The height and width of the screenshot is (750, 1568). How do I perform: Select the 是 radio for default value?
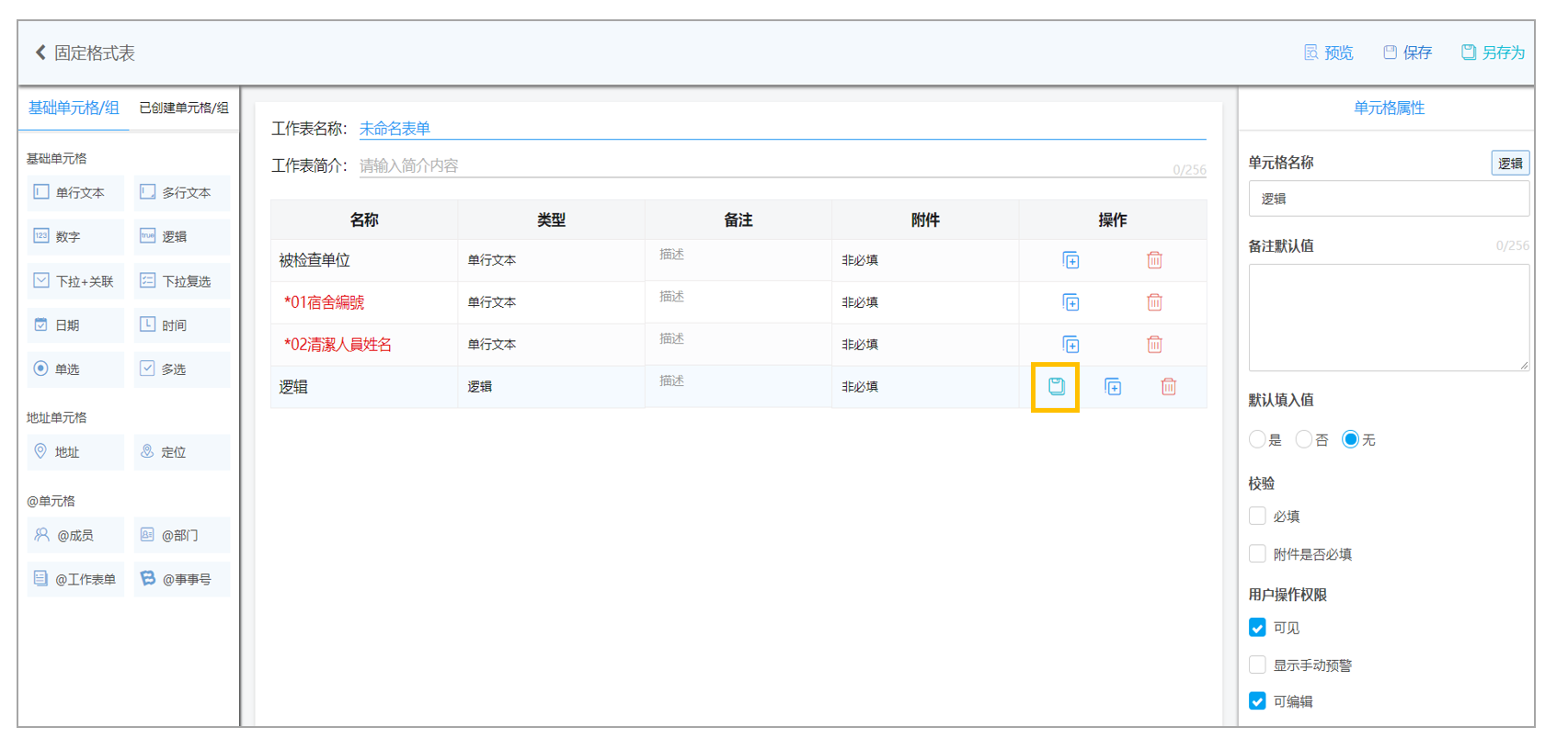click(x=1257, y=439)
